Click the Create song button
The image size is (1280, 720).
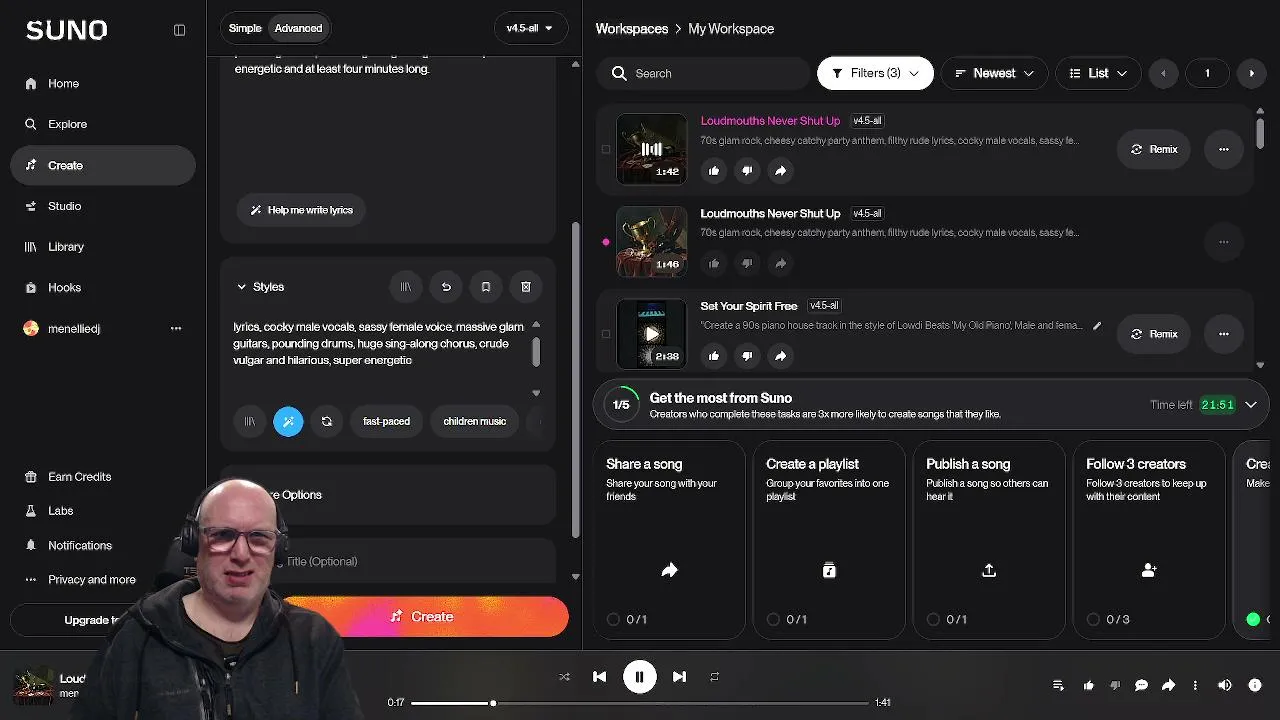tap(423, 617)
